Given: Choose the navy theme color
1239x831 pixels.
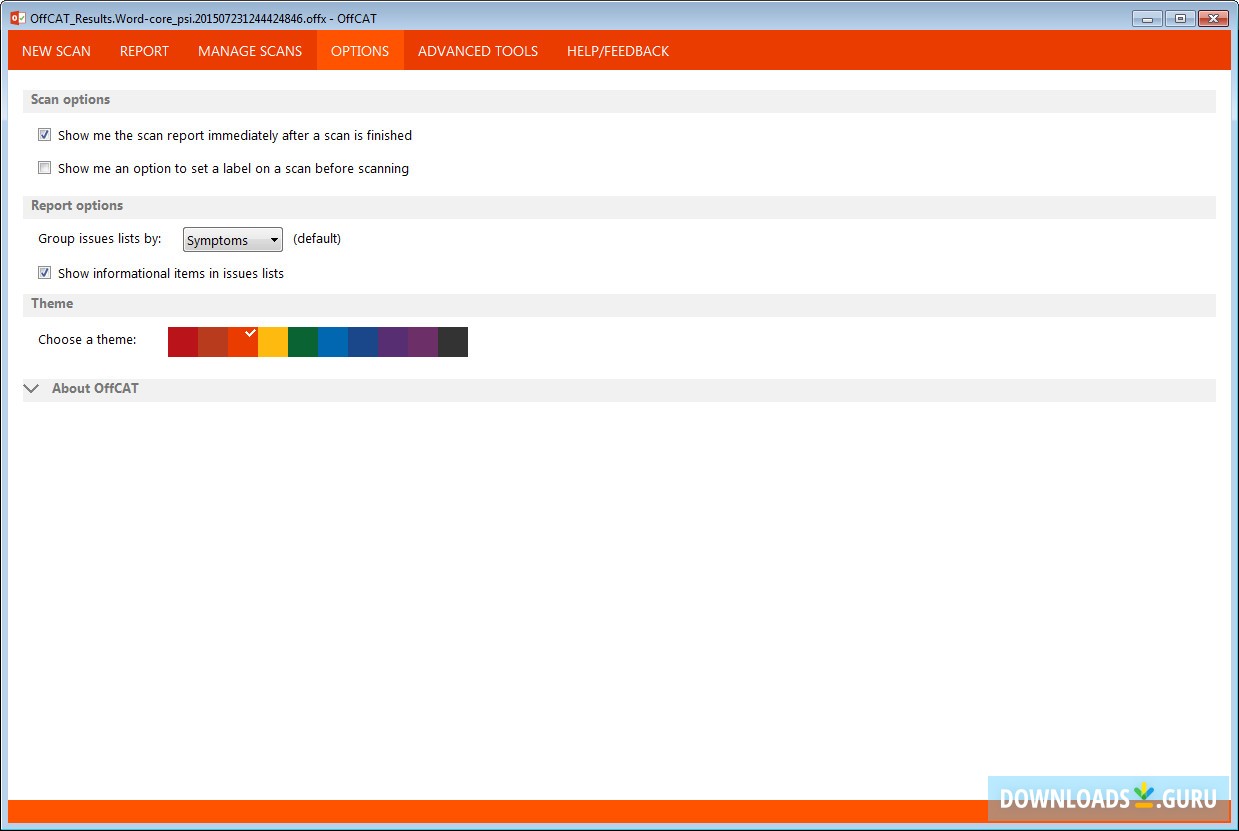Looking at the screenshot, I should click(362, 342).
